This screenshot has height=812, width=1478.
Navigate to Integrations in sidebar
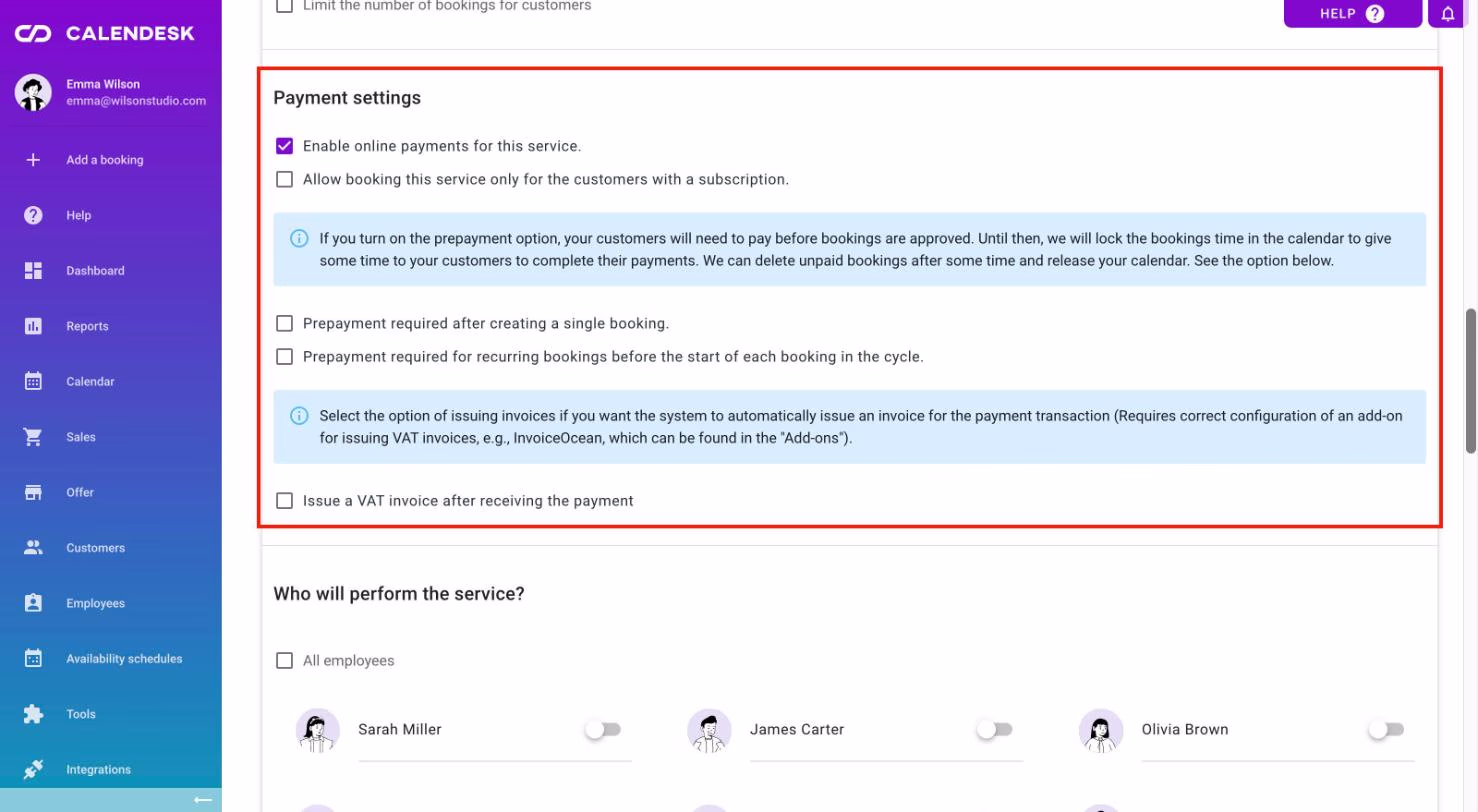point(111,769)
